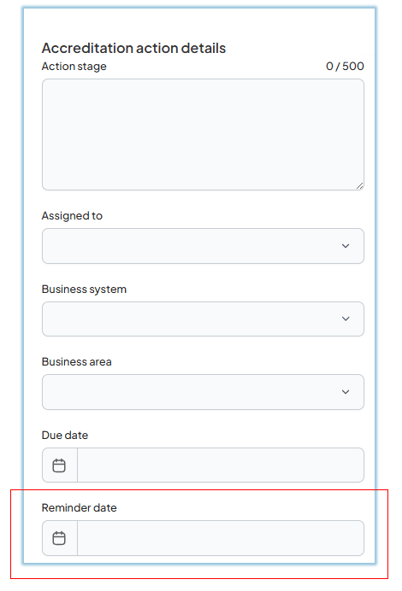Click the Business area chevron arrow
Screen dimensions: 402x591
click(345, 392)
